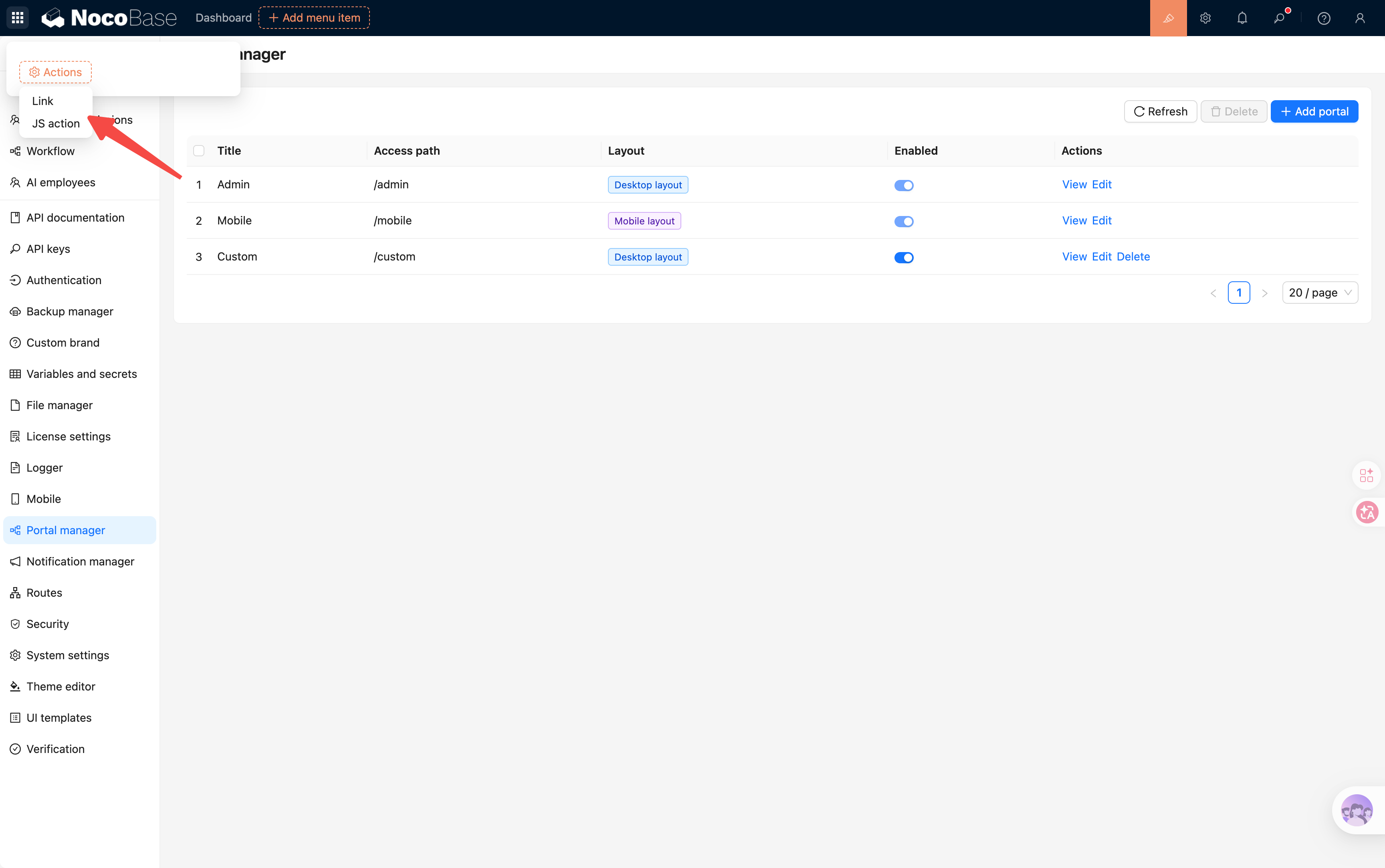Select the Link action option
The height and width of the screenshot is (868, 1385).
click(x=56, y=101)
